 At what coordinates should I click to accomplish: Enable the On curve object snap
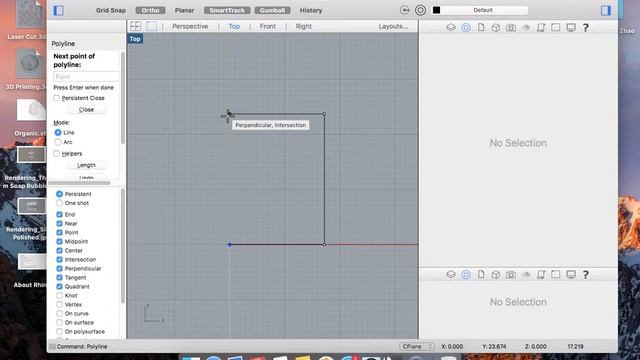[x=60, y=313]
